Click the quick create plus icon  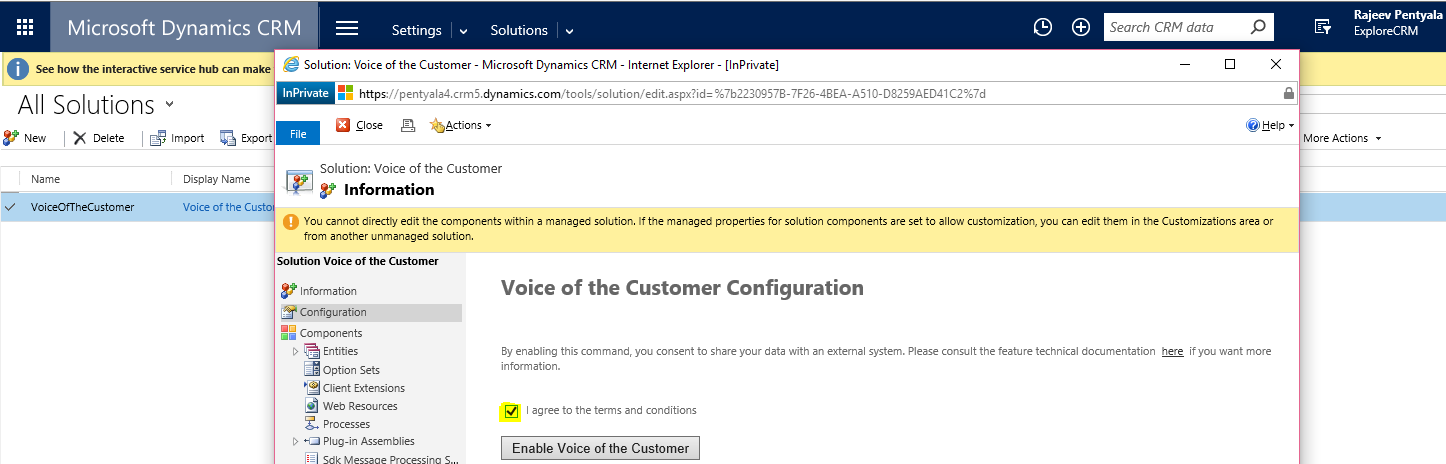(1080, 28)
